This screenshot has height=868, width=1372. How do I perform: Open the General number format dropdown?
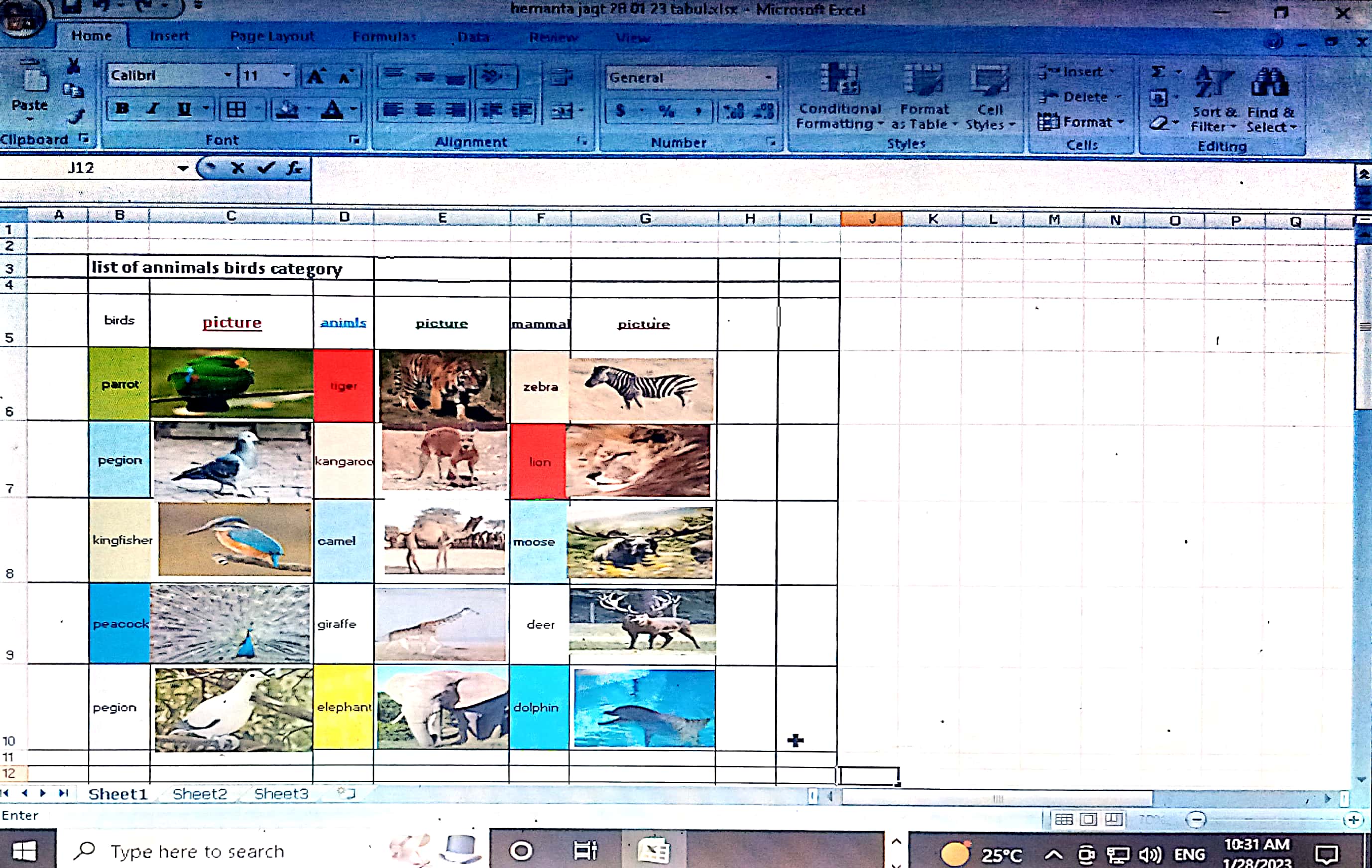tap(768, 78)
